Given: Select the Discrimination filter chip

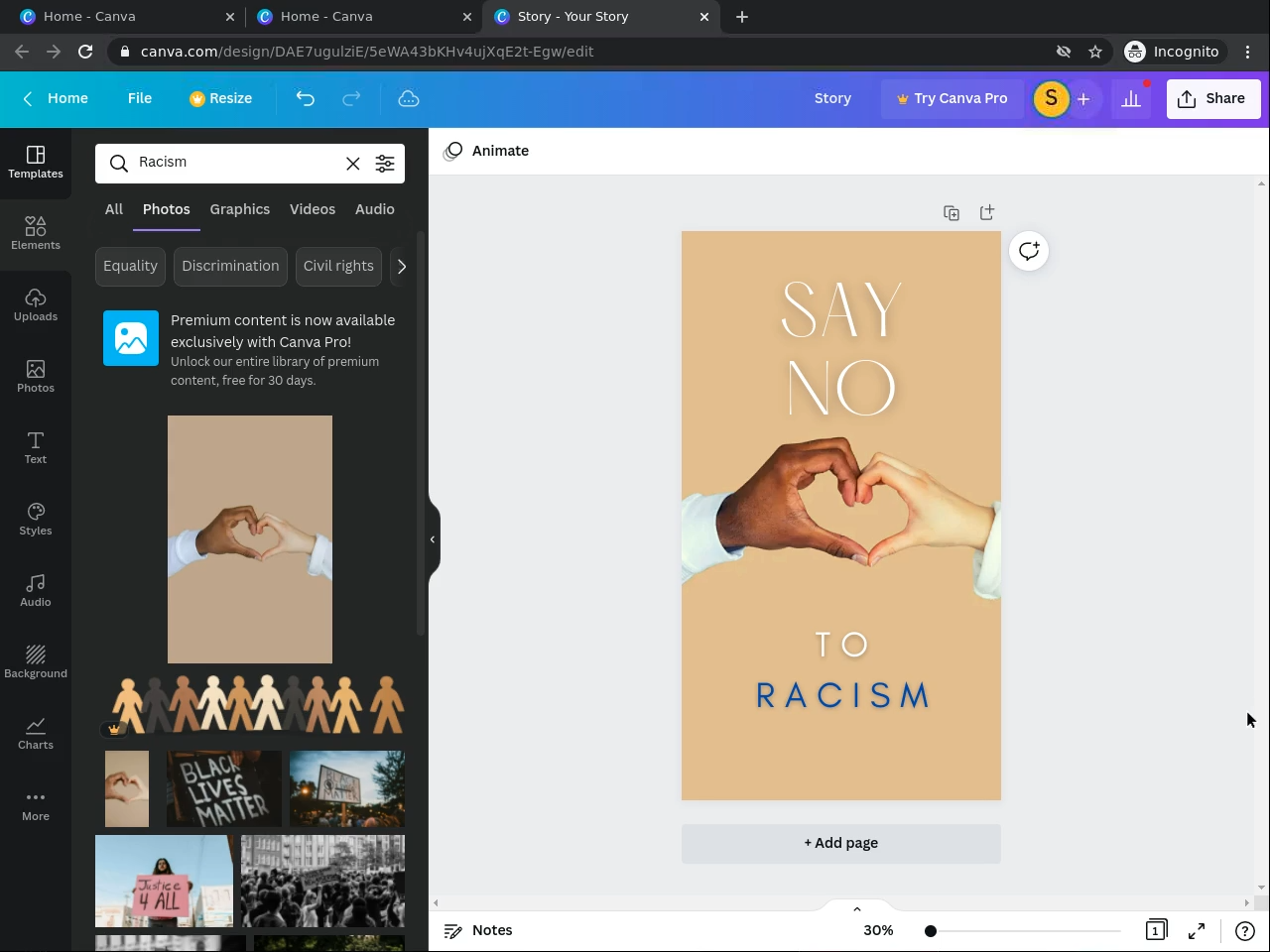Looking at the screenshot, I should pos(230,266).
